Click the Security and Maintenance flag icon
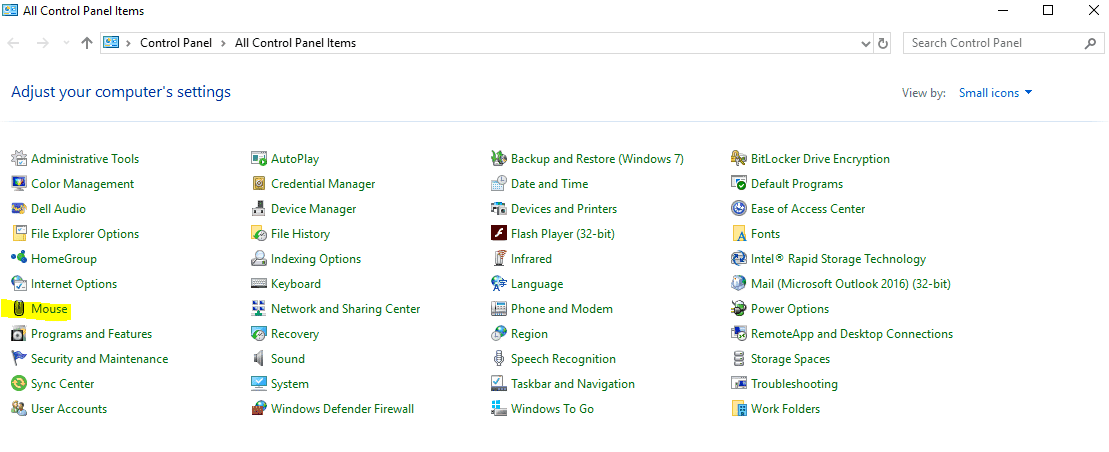The image size is (1109, 452). point(19,359)
